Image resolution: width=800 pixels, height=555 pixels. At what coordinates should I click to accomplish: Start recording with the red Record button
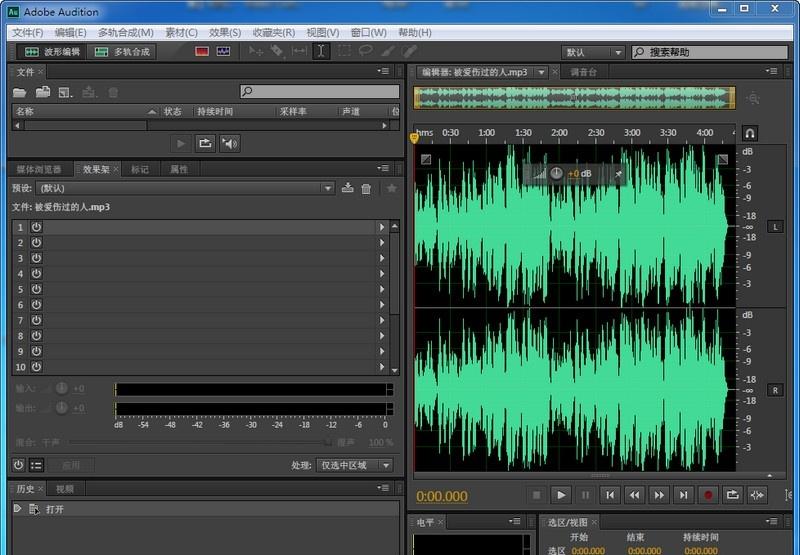coord(708,495)
